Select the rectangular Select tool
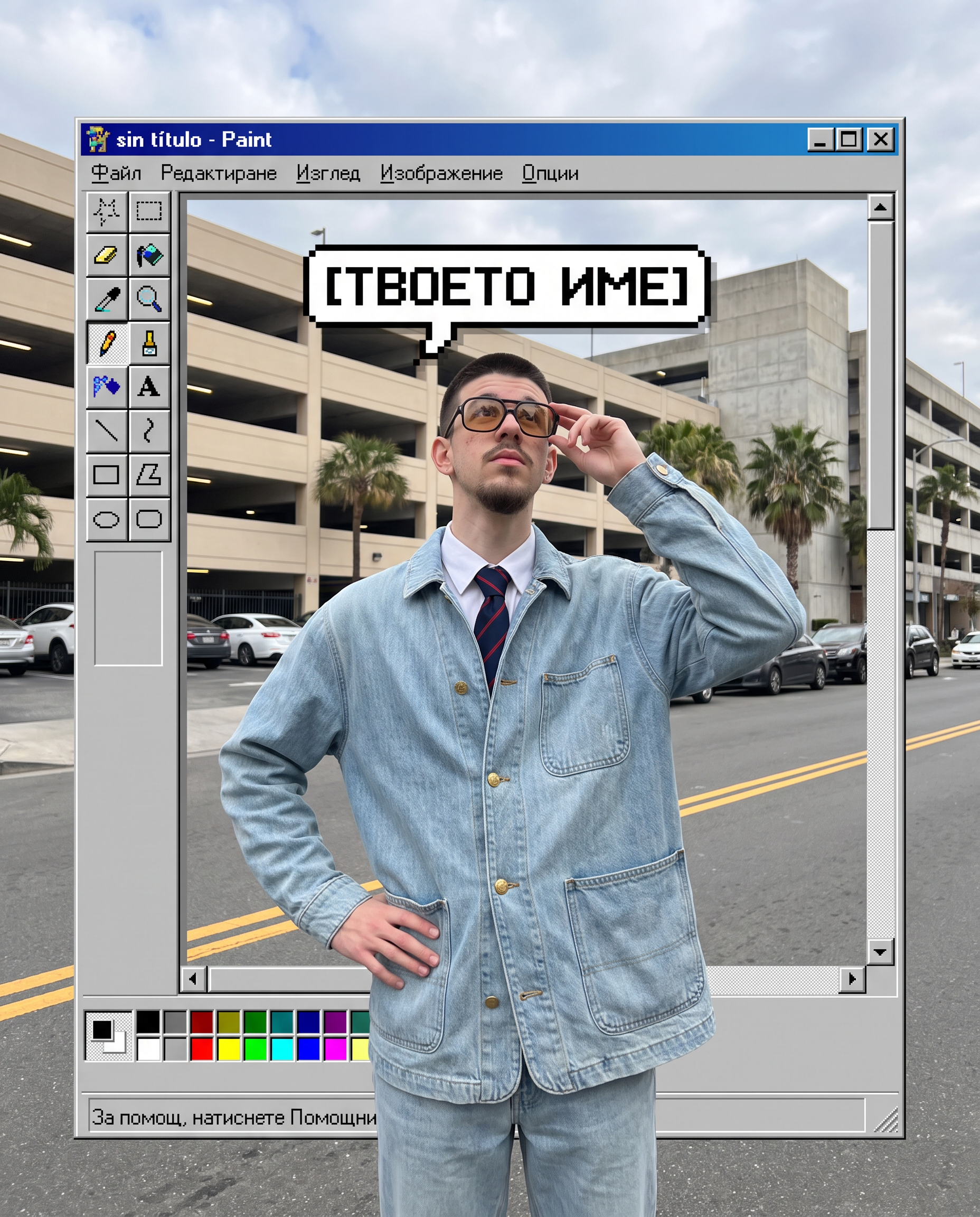980x1217 pixels. [x=149, y=212]
